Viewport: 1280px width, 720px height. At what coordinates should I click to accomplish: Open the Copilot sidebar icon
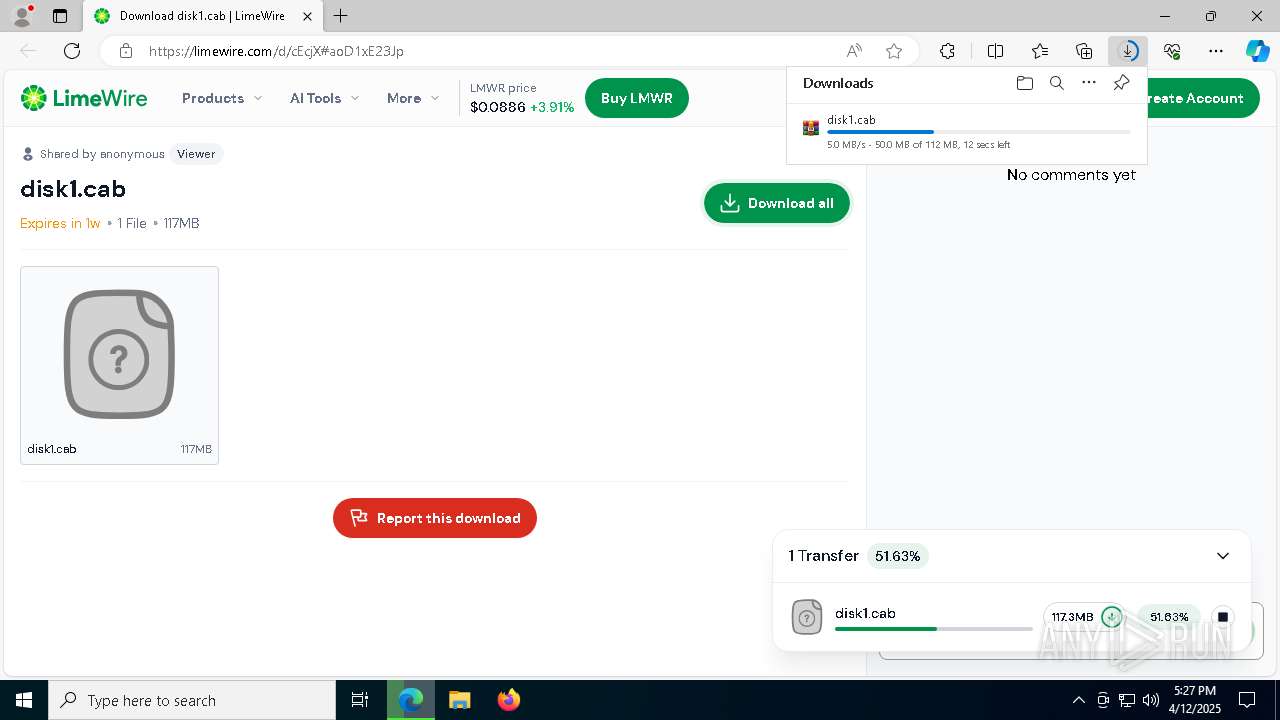point(1257,51)
